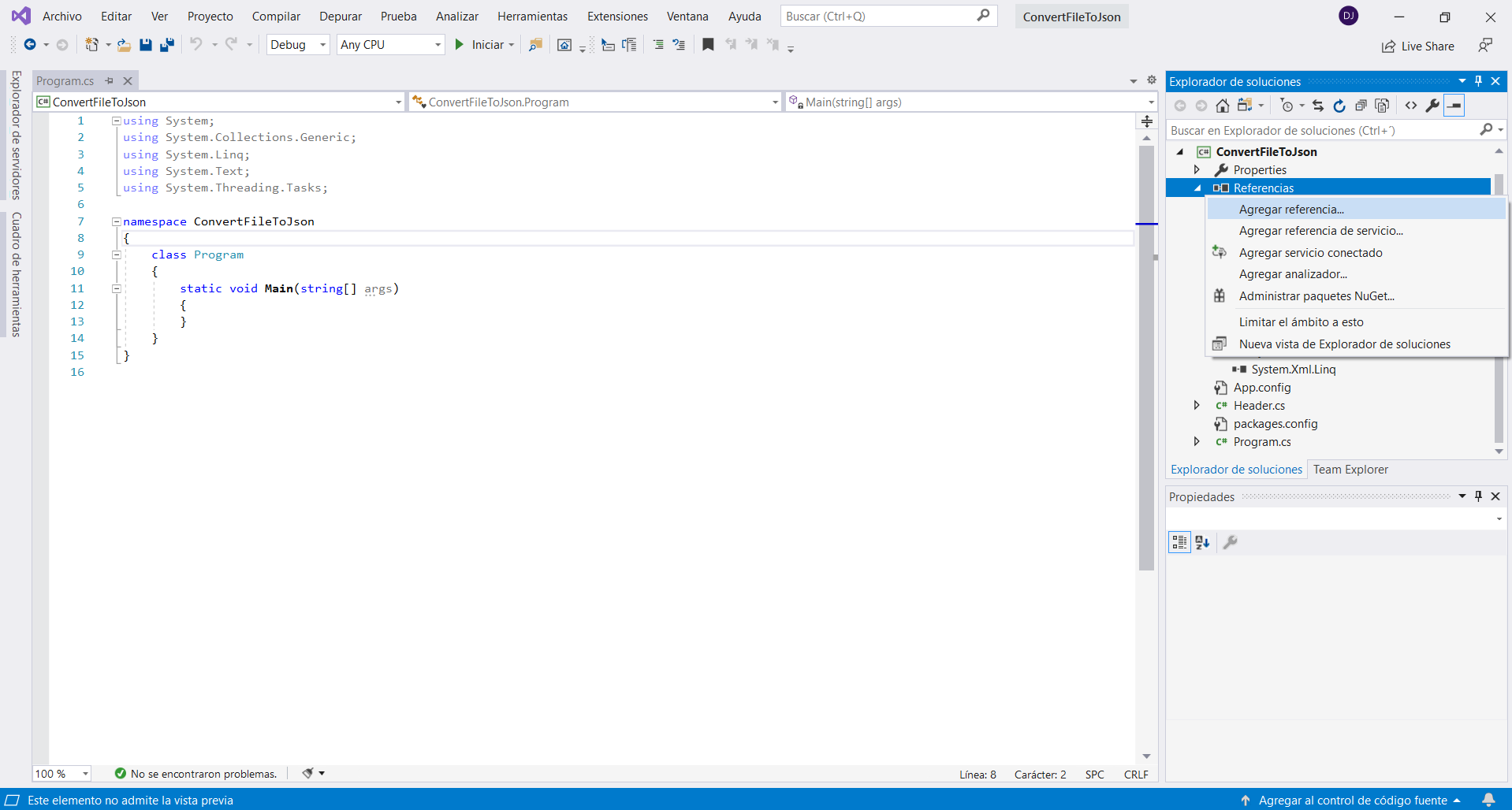
Task: Click the Home icon in Explorador de soluciones
Action: coord(1222,106)
